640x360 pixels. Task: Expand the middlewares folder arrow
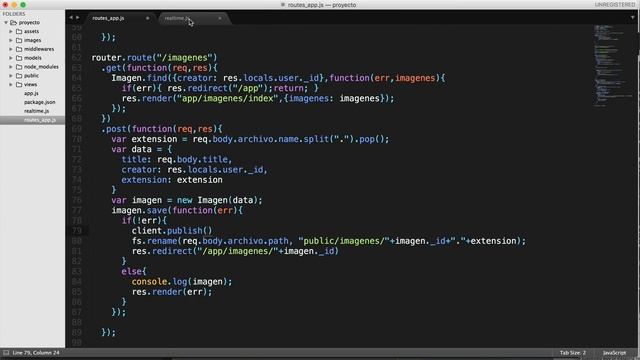point(11,49)
